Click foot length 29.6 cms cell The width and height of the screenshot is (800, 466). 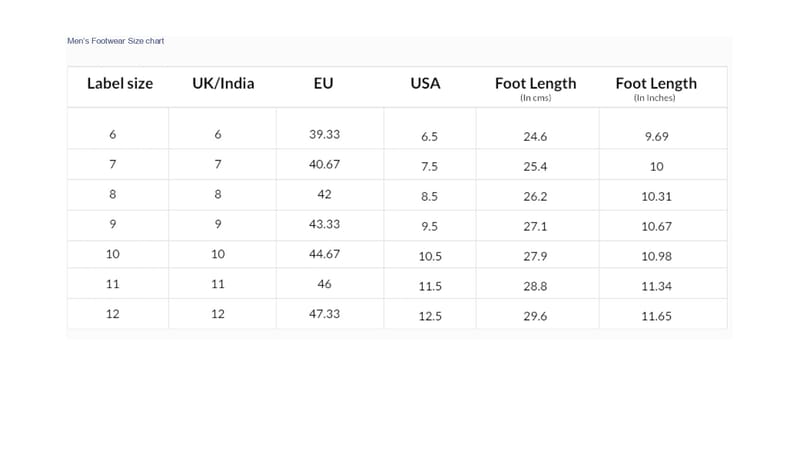click(536, 316)
